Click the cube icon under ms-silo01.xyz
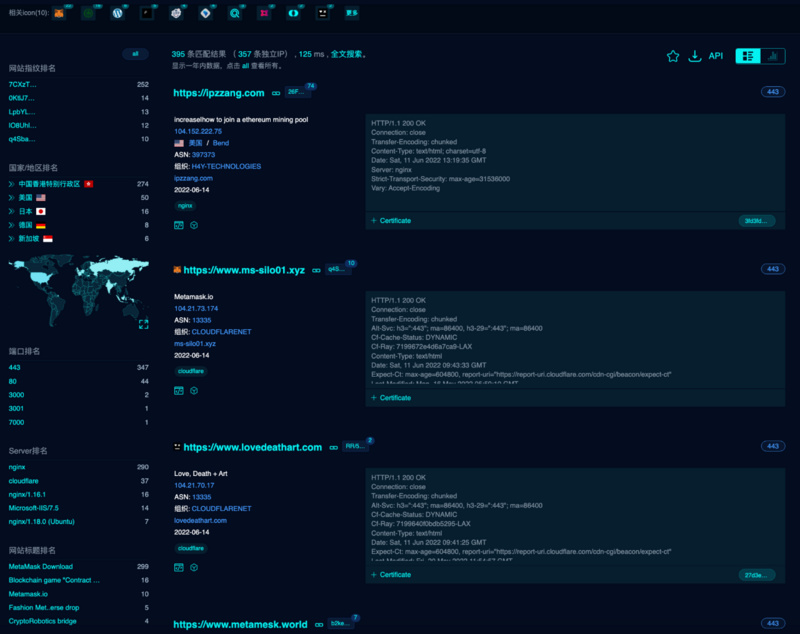 click(193, 390)
